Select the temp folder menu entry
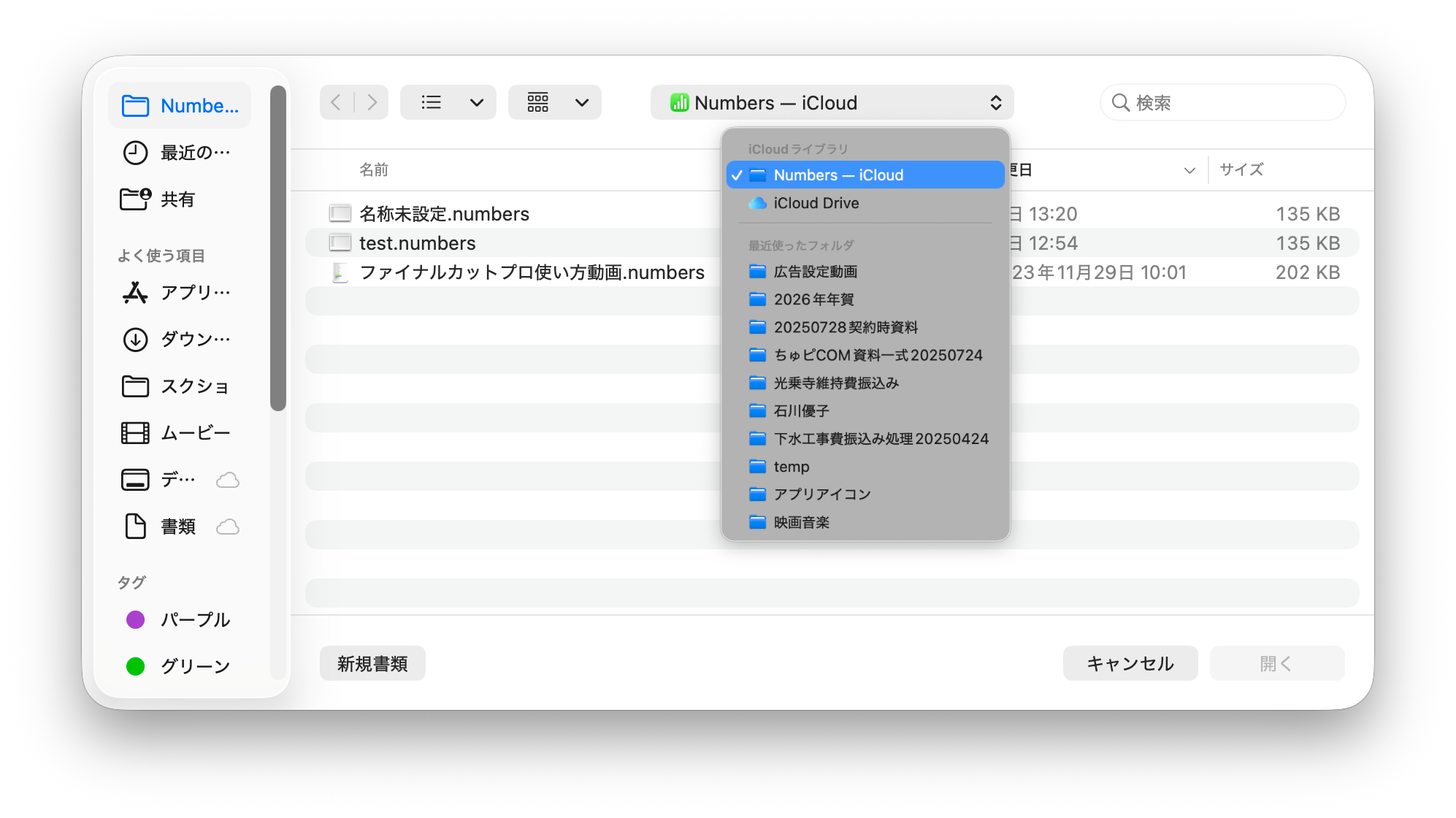The width and height of the screenshot is (1456, 818). pyautogui.click(x=792, y=467)
